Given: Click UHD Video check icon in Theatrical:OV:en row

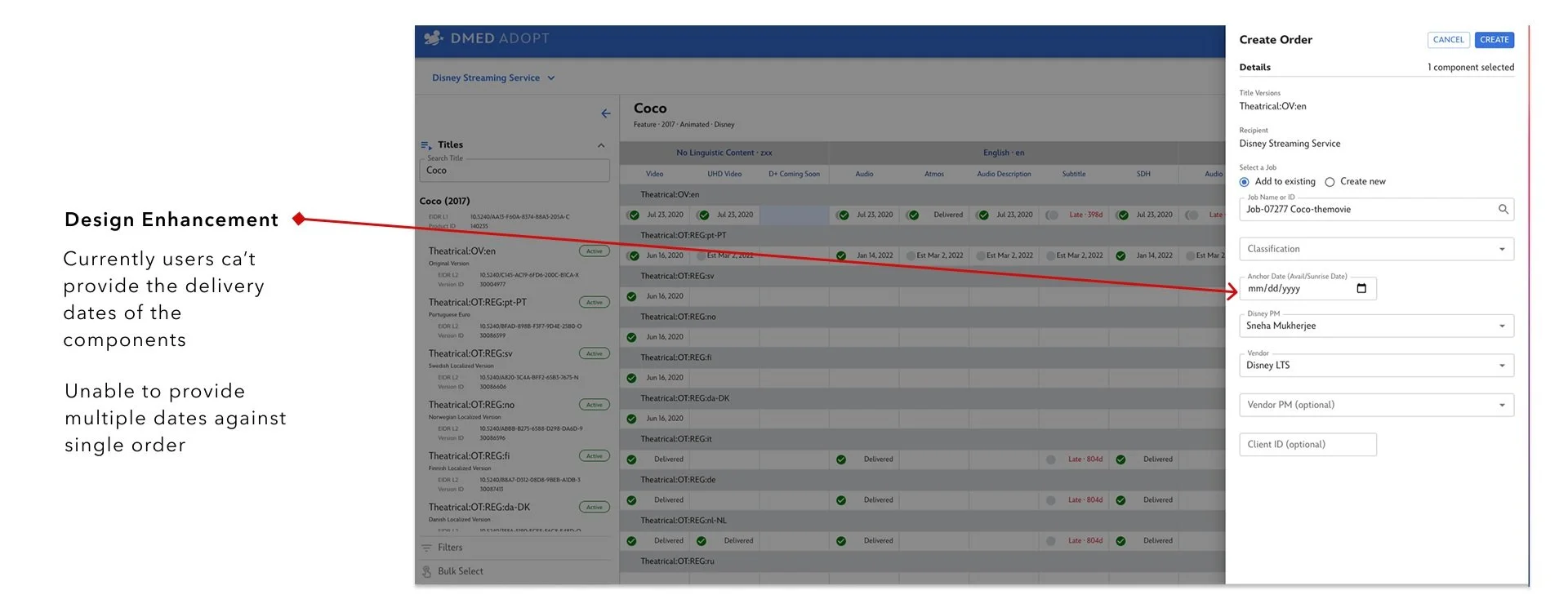Looking at the screenshot, I should [x=703, y=215].
